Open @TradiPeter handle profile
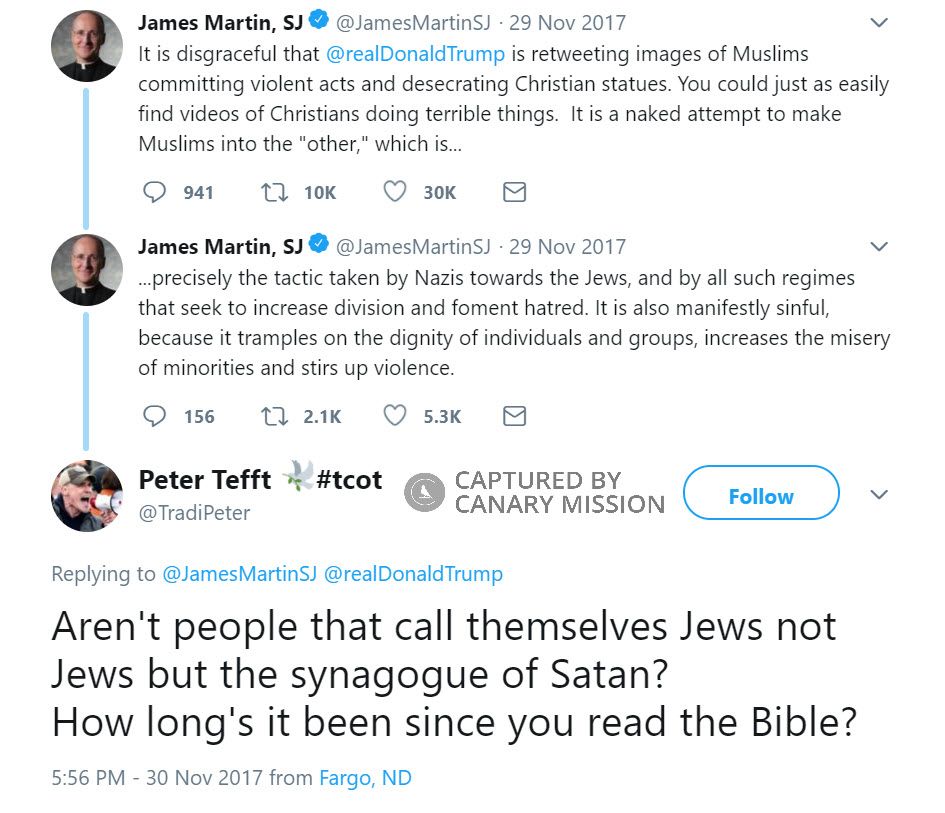 tap(194, 513)
